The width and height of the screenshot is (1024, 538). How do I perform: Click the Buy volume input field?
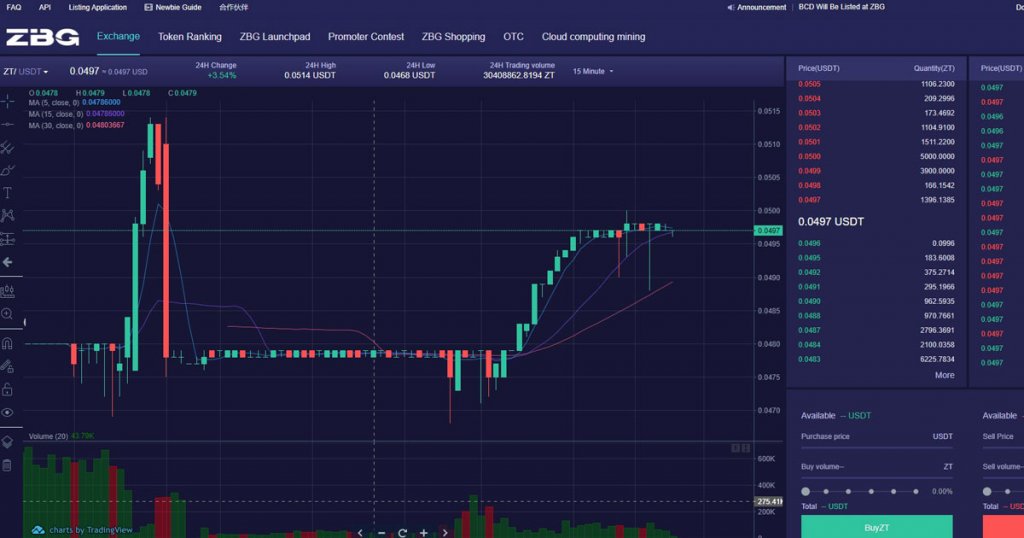(876, 466)
